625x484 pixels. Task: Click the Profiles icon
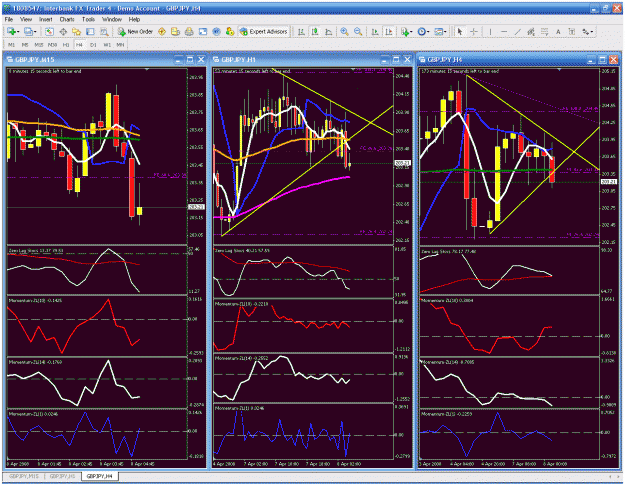(x=28, y=31)
